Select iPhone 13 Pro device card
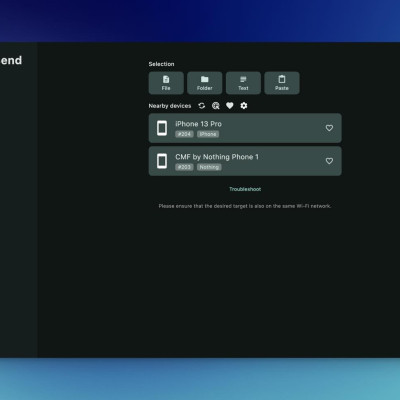The width and height of the screenshot is (400, 400). coord(245,128)
